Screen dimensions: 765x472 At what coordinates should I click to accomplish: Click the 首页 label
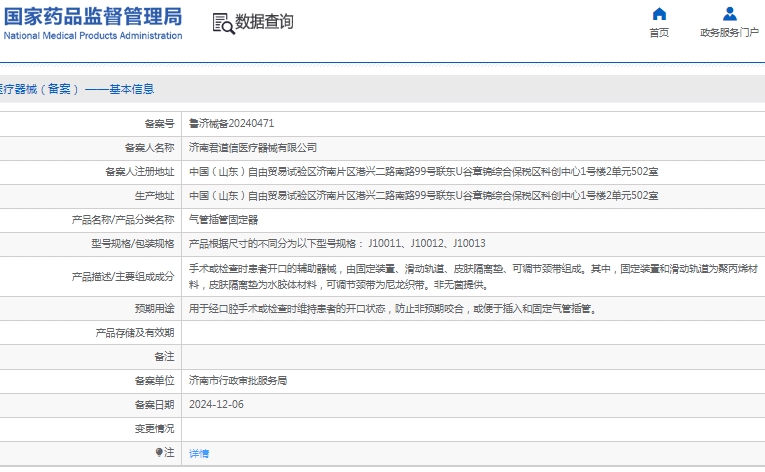click(659, 33)
